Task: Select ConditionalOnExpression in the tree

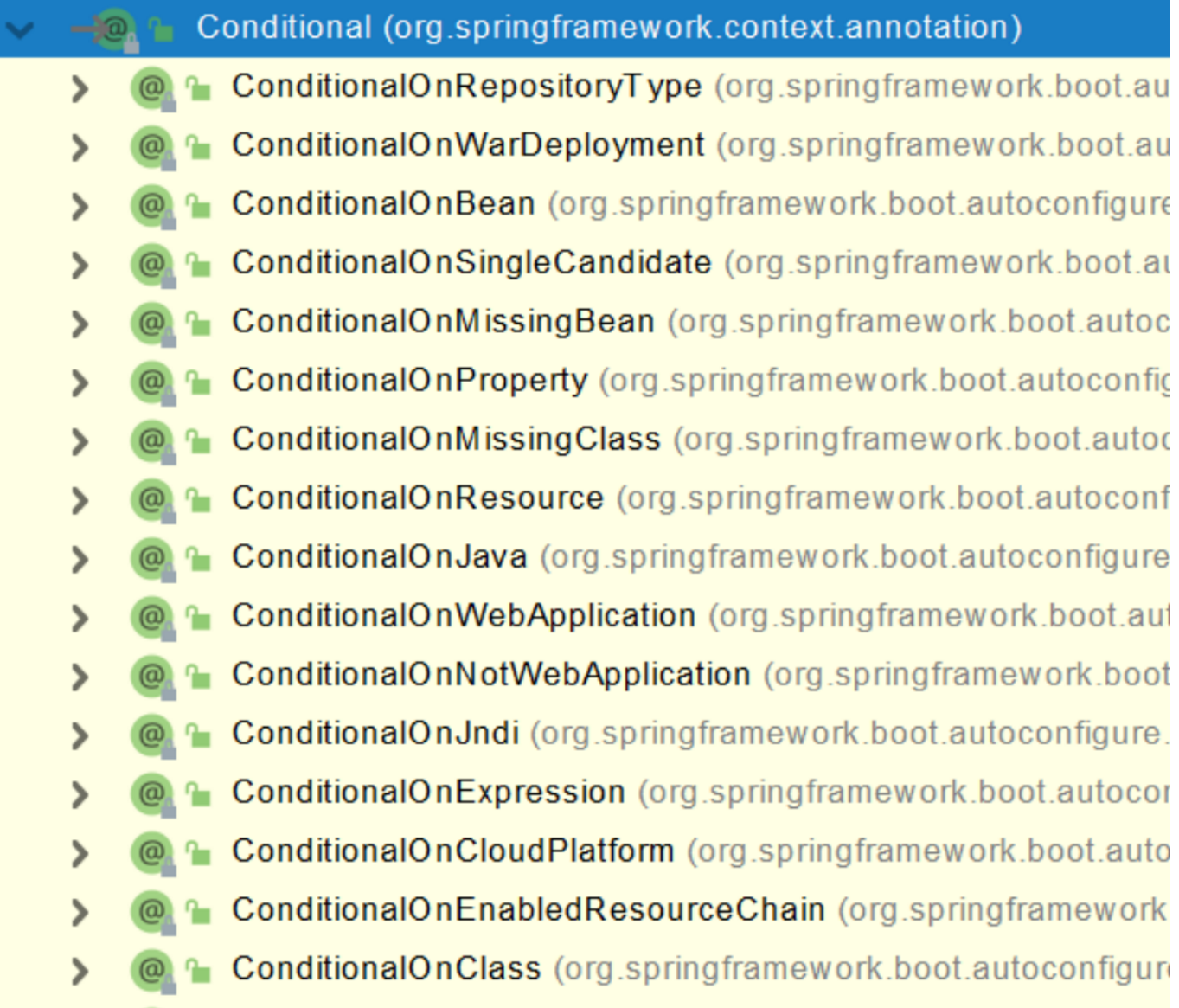Action: (428, 793)
